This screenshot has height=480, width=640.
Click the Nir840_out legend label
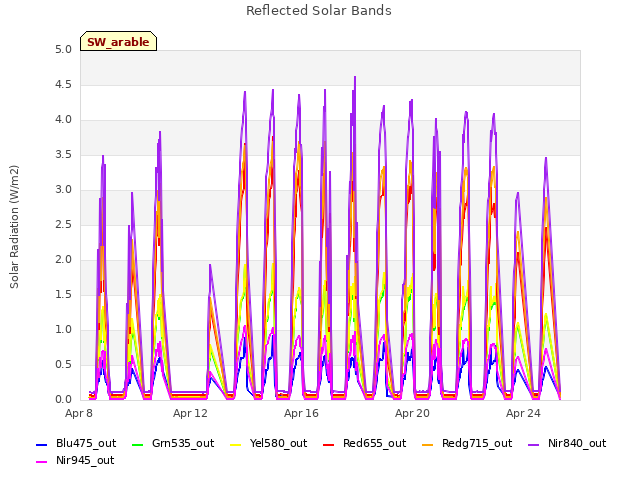(577, 444)
